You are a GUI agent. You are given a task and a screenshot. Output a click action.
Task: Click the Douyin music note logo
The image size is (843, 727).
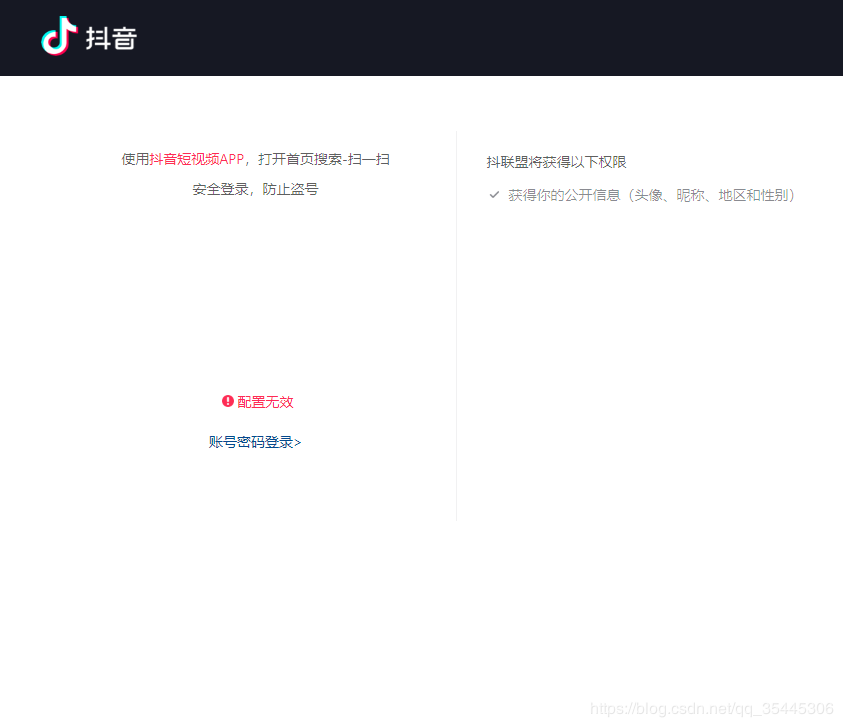(x=59, y=36)
